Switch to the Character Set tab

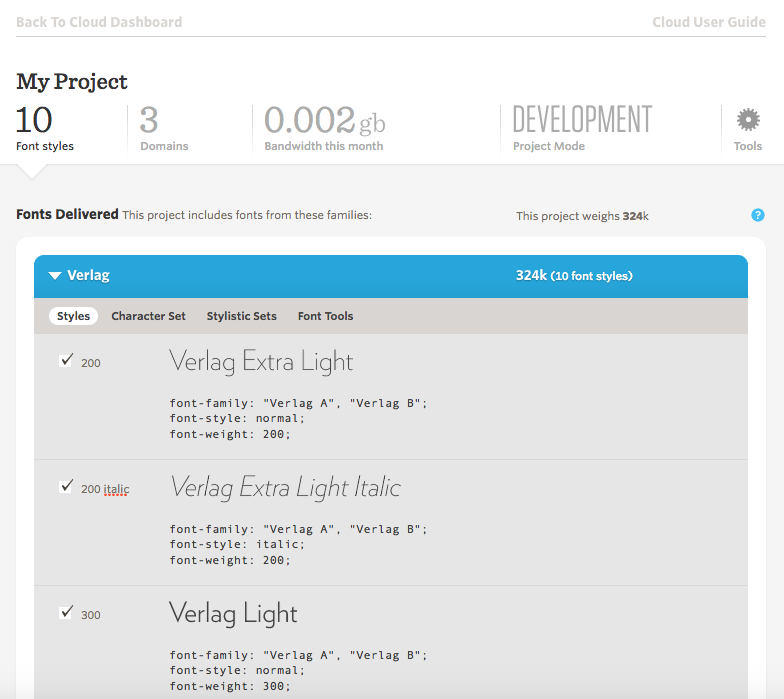click(148, 316)
